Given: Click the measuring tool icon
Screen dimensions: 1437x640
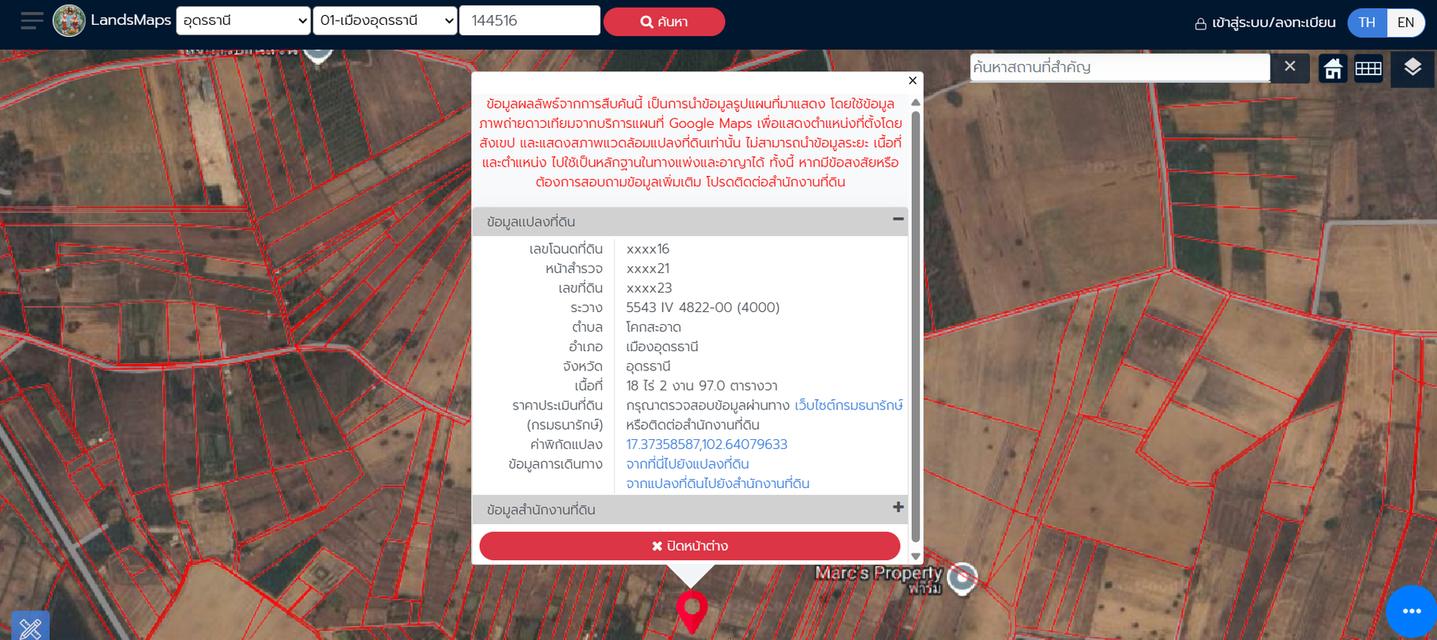Looking at the screenshot, I should point(30,626).
